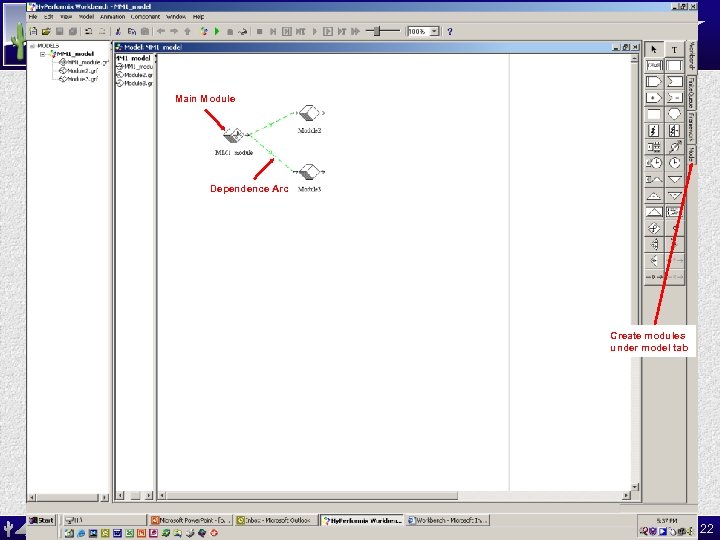The height and width of the screenshot is (540, 720).
Task: Open the View menu
Action: (66, 17)
